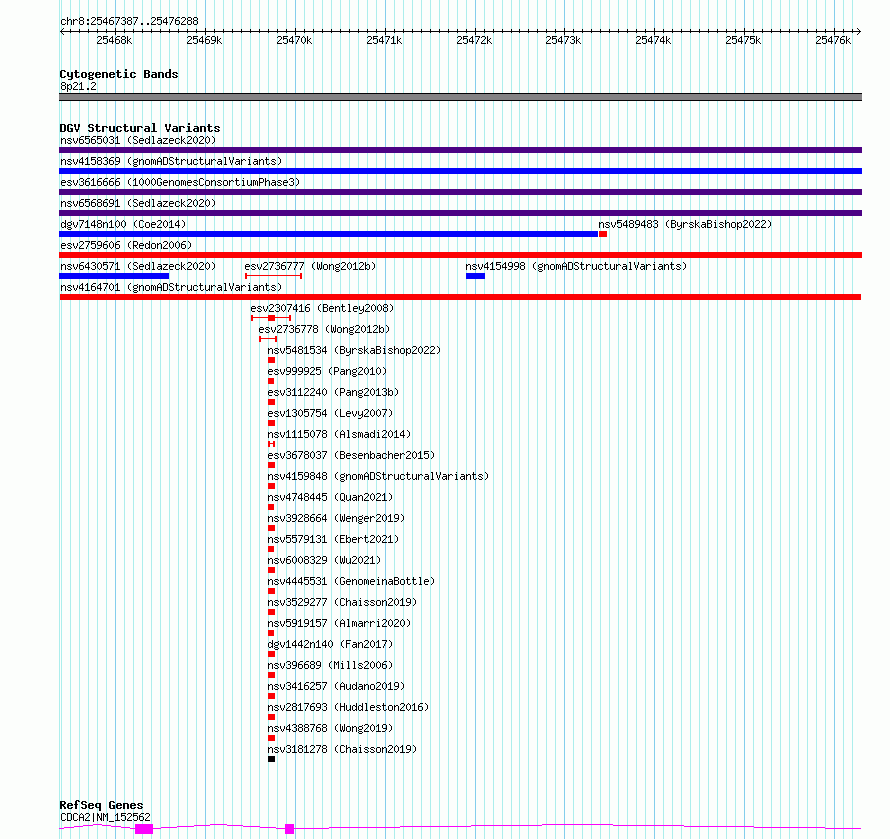890x839 pixels.
Task: Select dgv7148n100 (Coe2014) variant label
Action: (x=123, y=224)
